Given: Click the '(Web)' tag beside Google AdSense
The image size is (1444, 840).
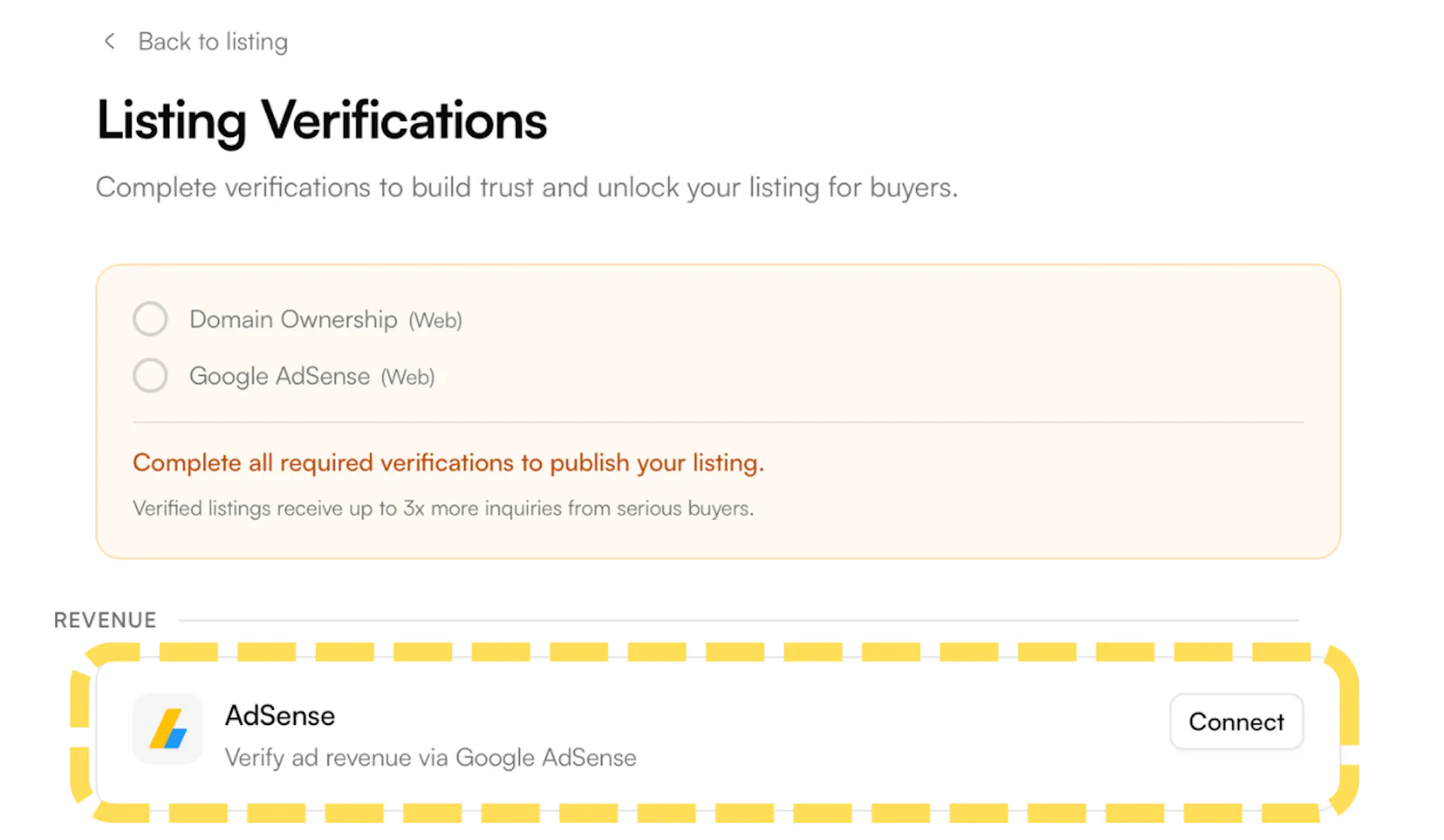Looking at the screenshot, I should 408,377.
